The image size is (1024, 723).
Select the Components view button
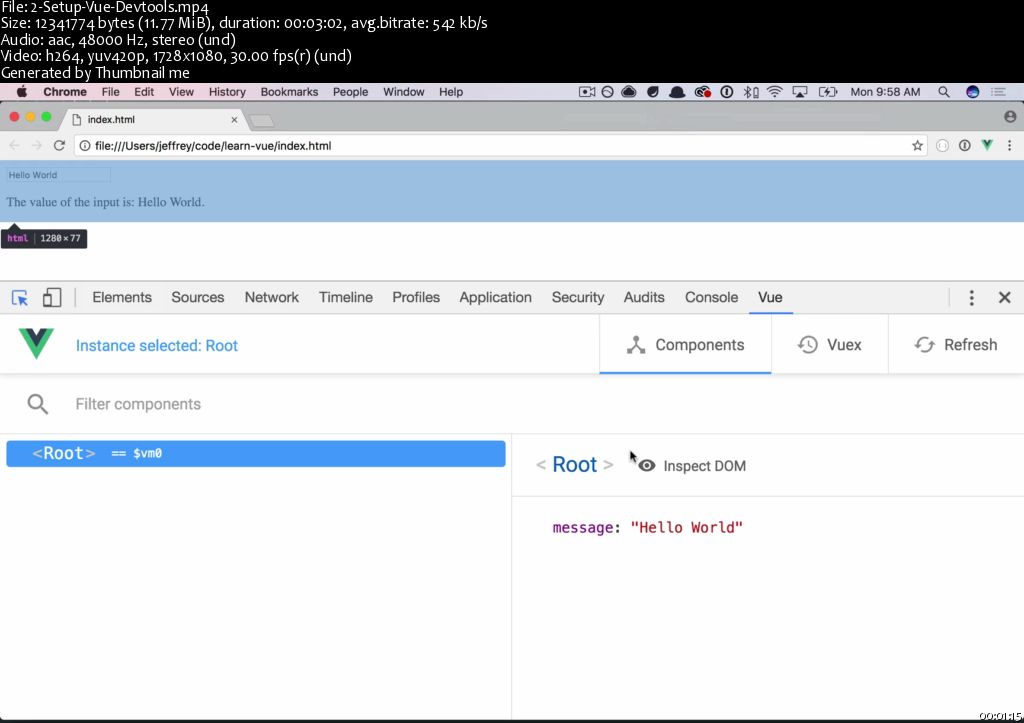685,345
